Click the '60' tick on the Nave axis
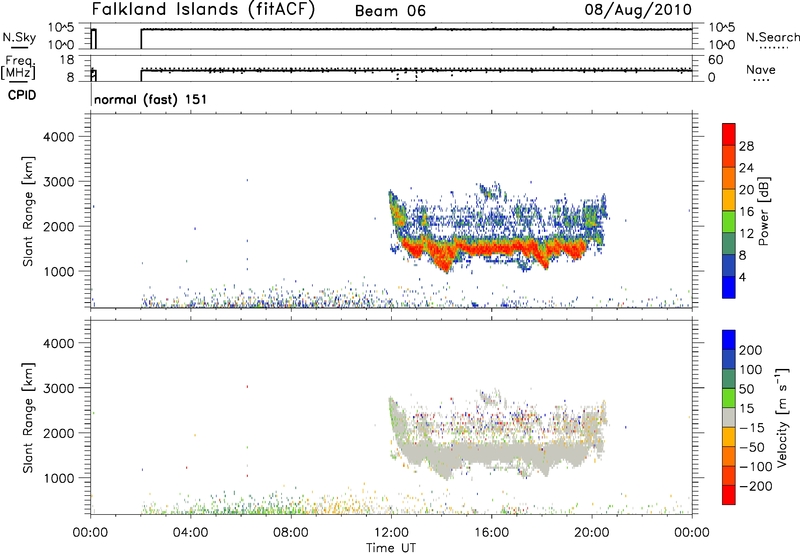This screenshot has height=554, width=800. point(716,60)
